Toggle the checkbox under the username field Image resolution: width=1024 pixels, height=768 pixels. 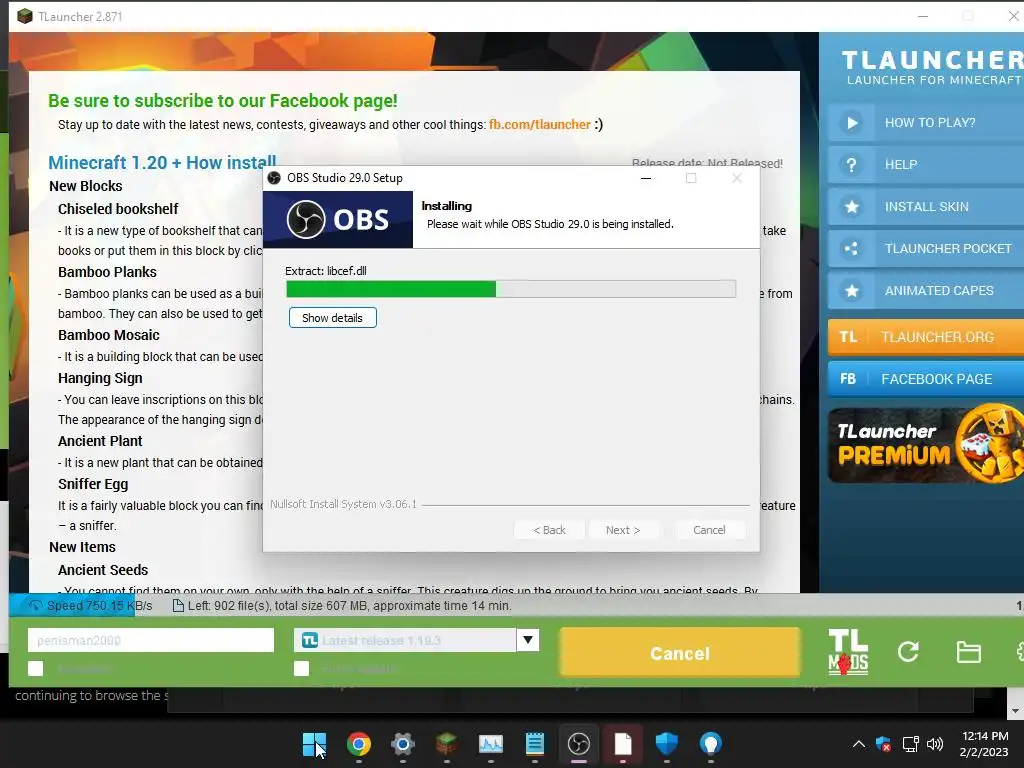(36, 669)
